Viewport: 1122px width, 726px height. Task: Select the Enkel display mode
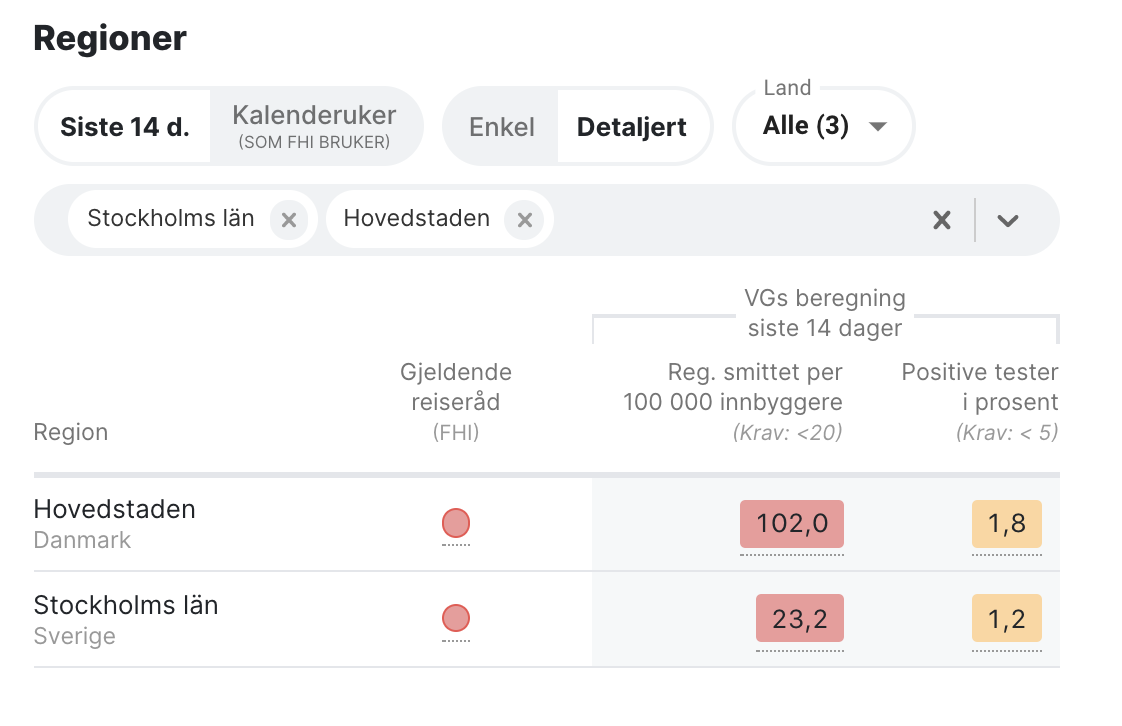[x=502, y=127]
